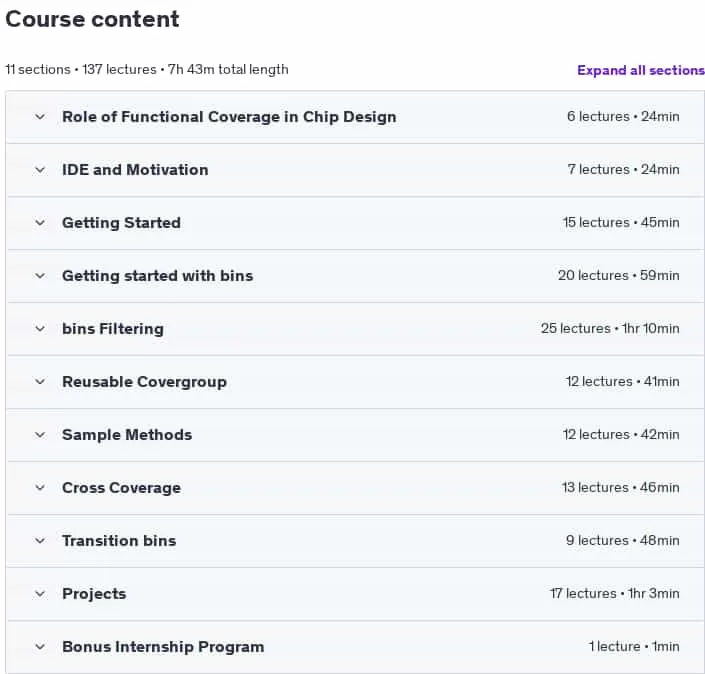Click chevron beside Transition bins
Screen dimensions: 705x674
coord(40,540)
